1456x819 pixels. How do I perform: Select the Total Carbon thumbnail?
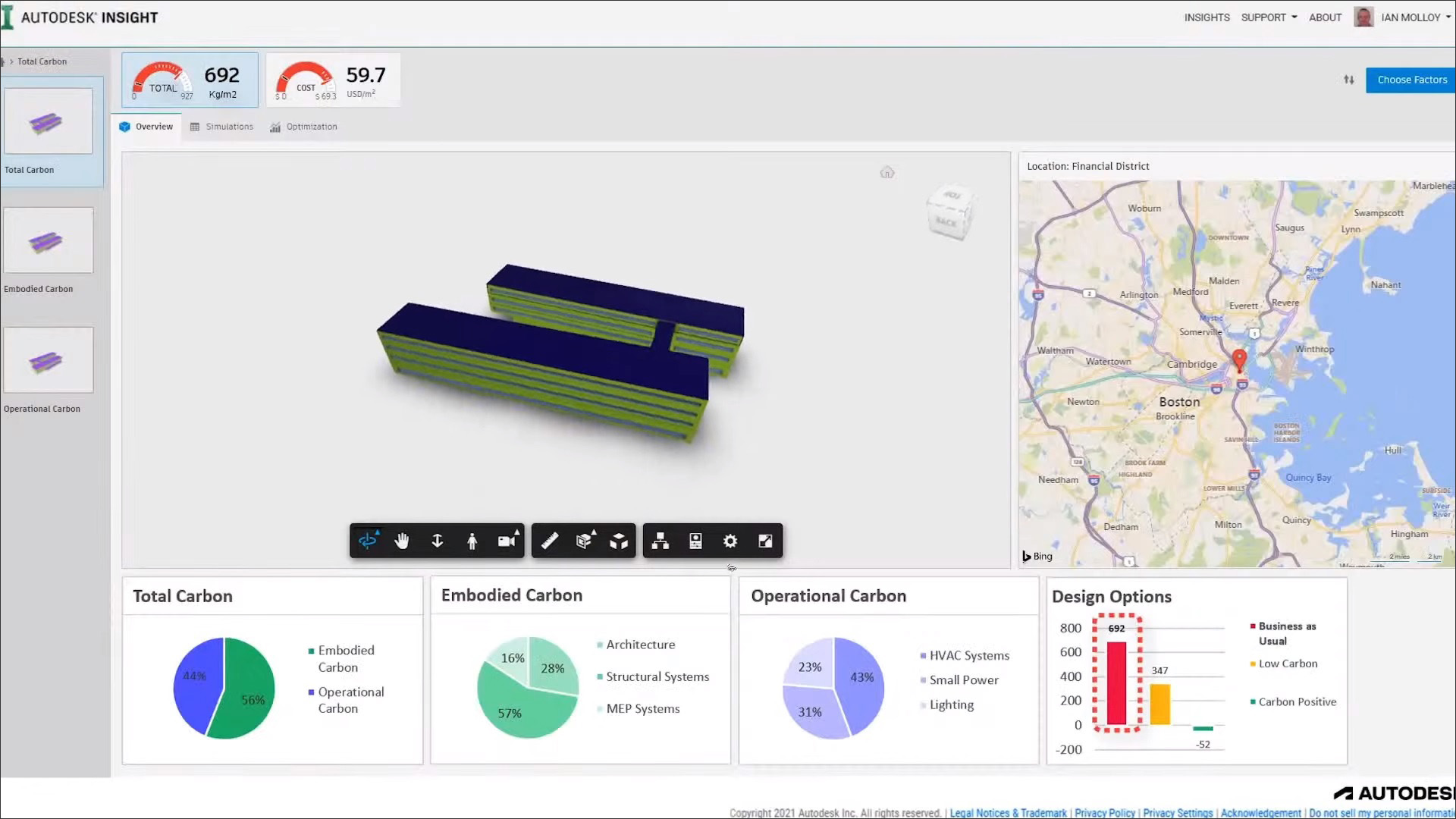click(x=49, y=121)
